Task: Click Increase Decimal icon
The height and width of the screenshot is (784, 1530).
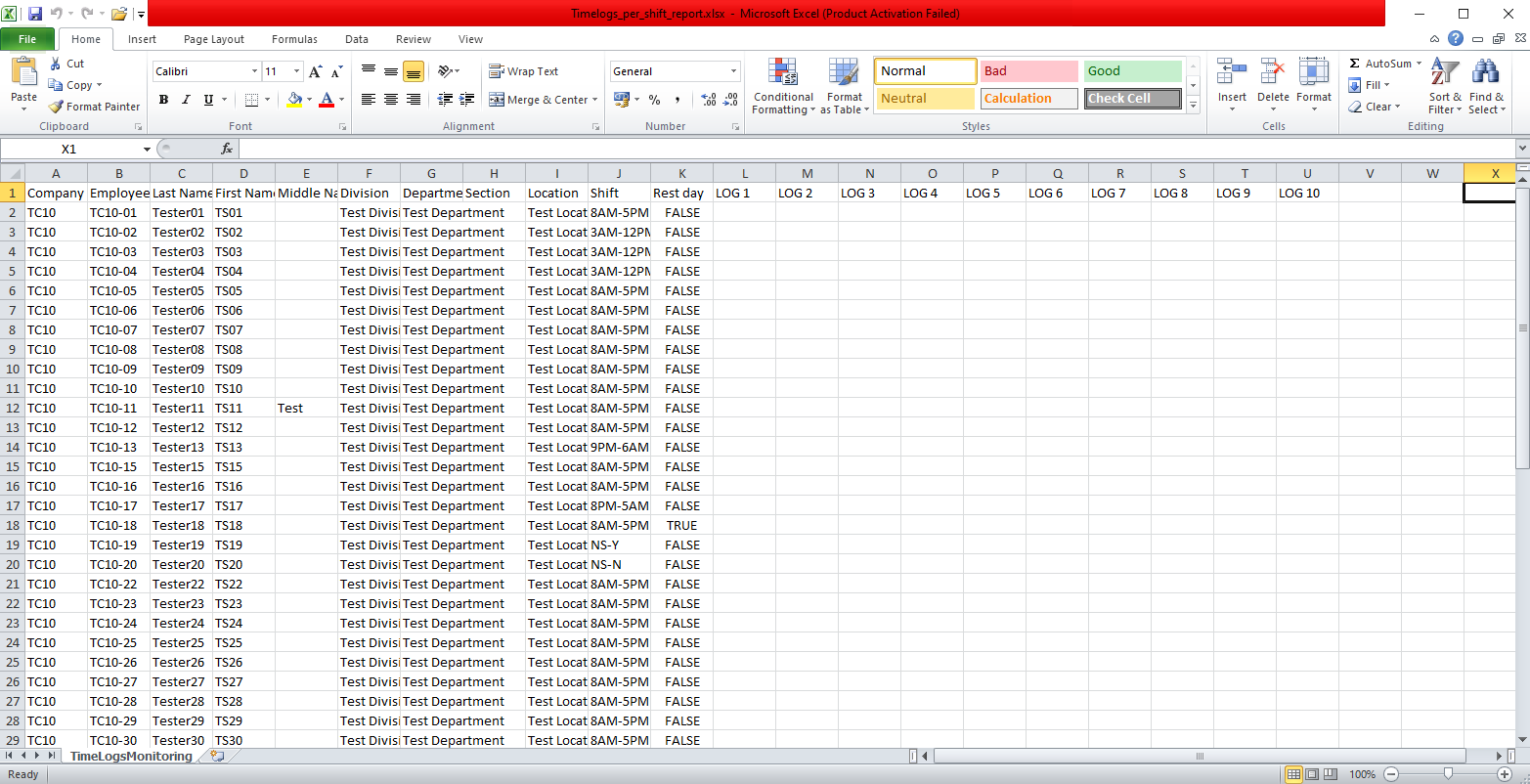Action: [x=709, y=100]
